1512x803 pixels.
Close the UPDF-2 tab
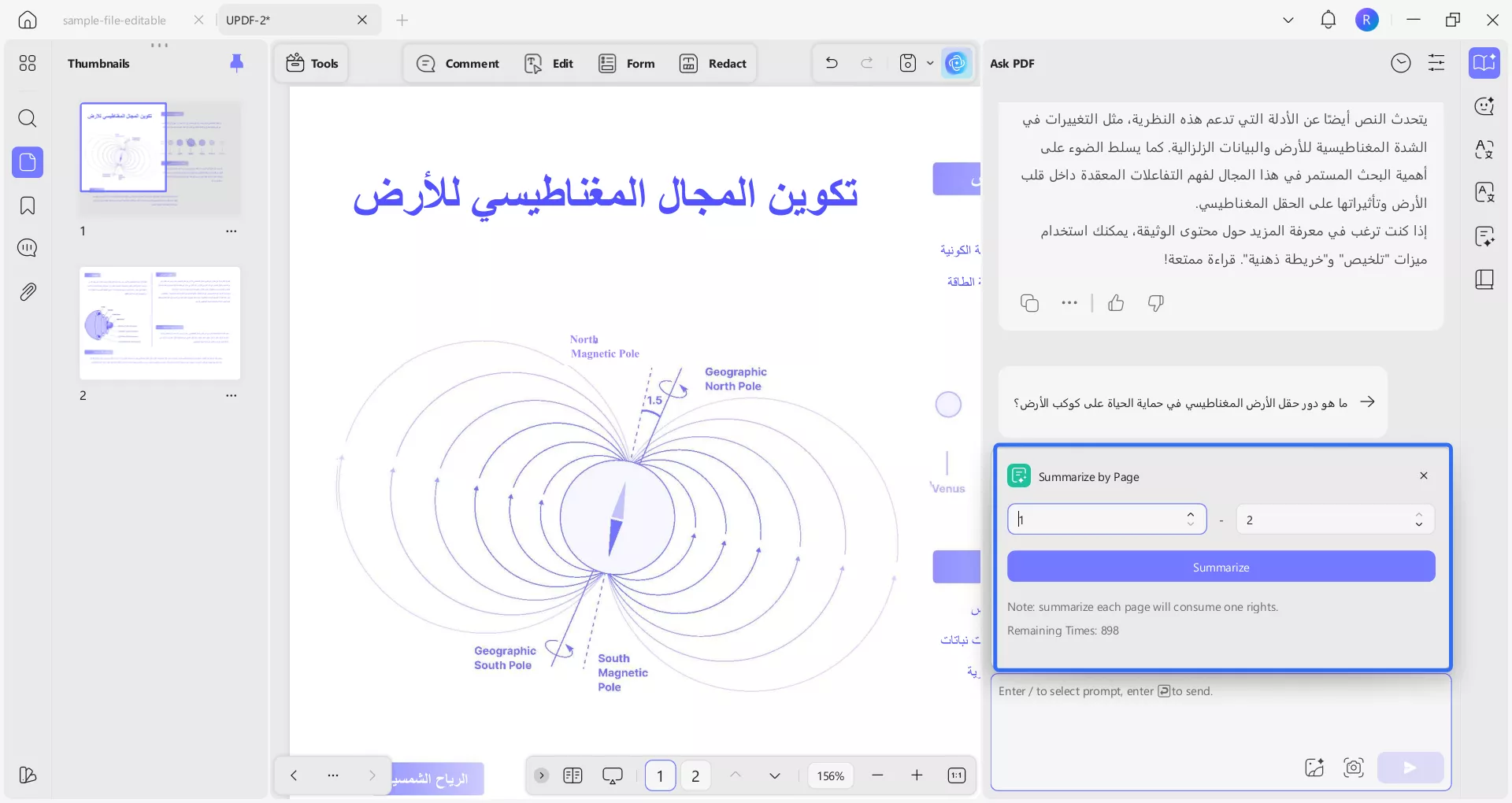point(362,20)
